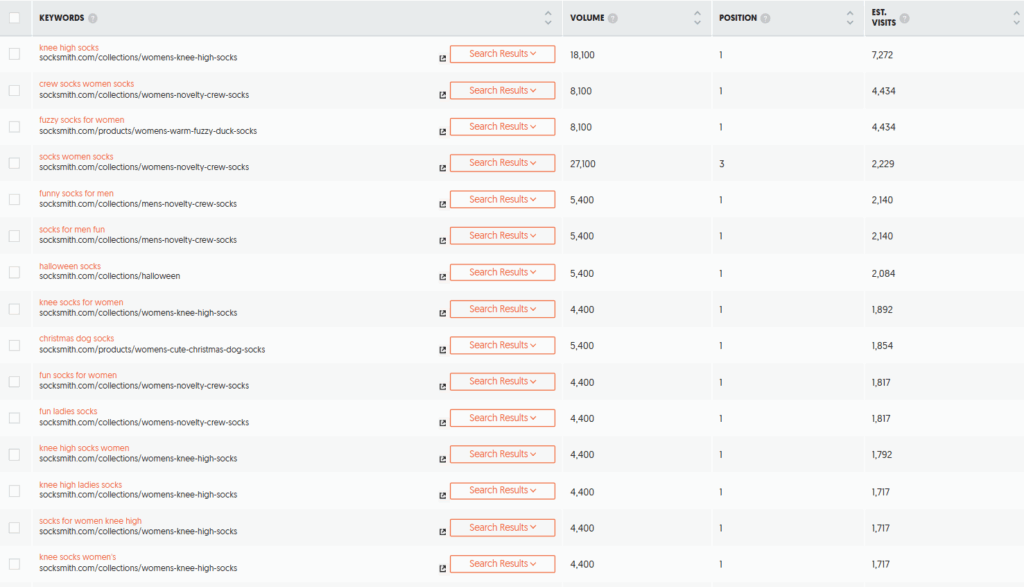Toggle the select-all checkbox in header
This screenshot has height=587, width=1024.
point(14,18)
